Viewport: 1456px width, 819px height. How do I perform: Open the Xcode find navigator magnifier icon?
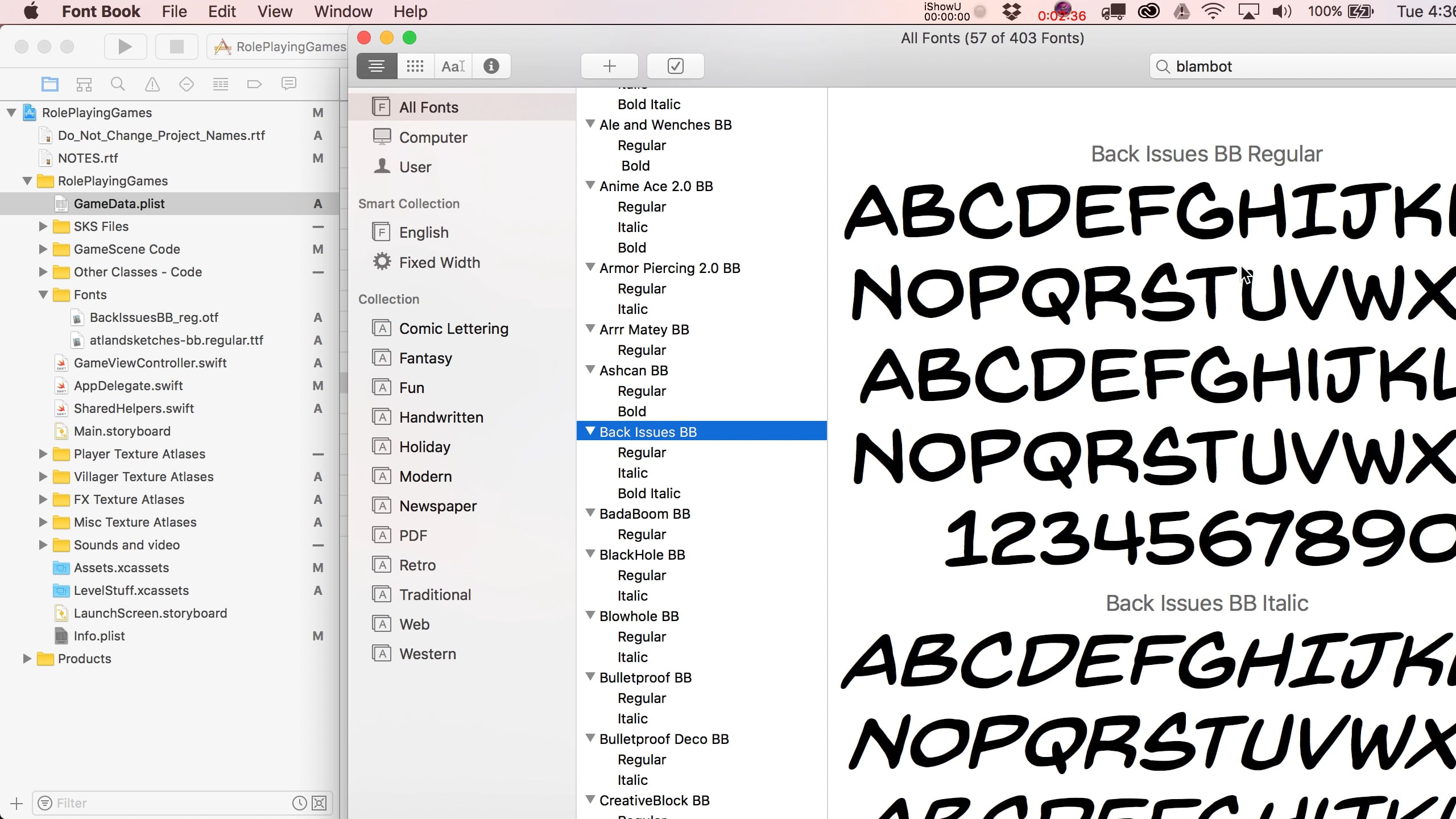pyautogui.click(x=118, y=84)
